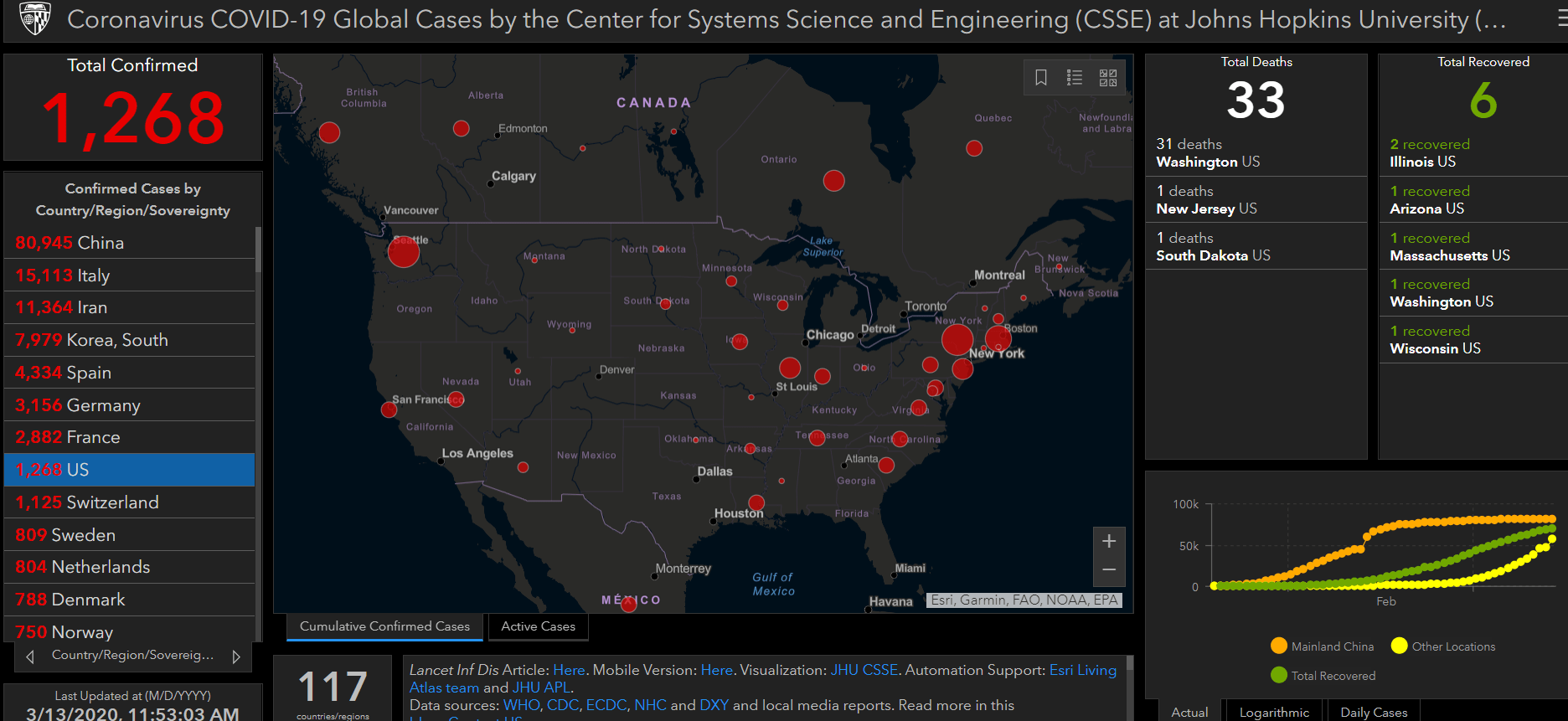The width and height of the screenshot is (1568, 721).
Task: Toggle Total Recovered green legend swatch
Action: click(x=1279, y=675)
